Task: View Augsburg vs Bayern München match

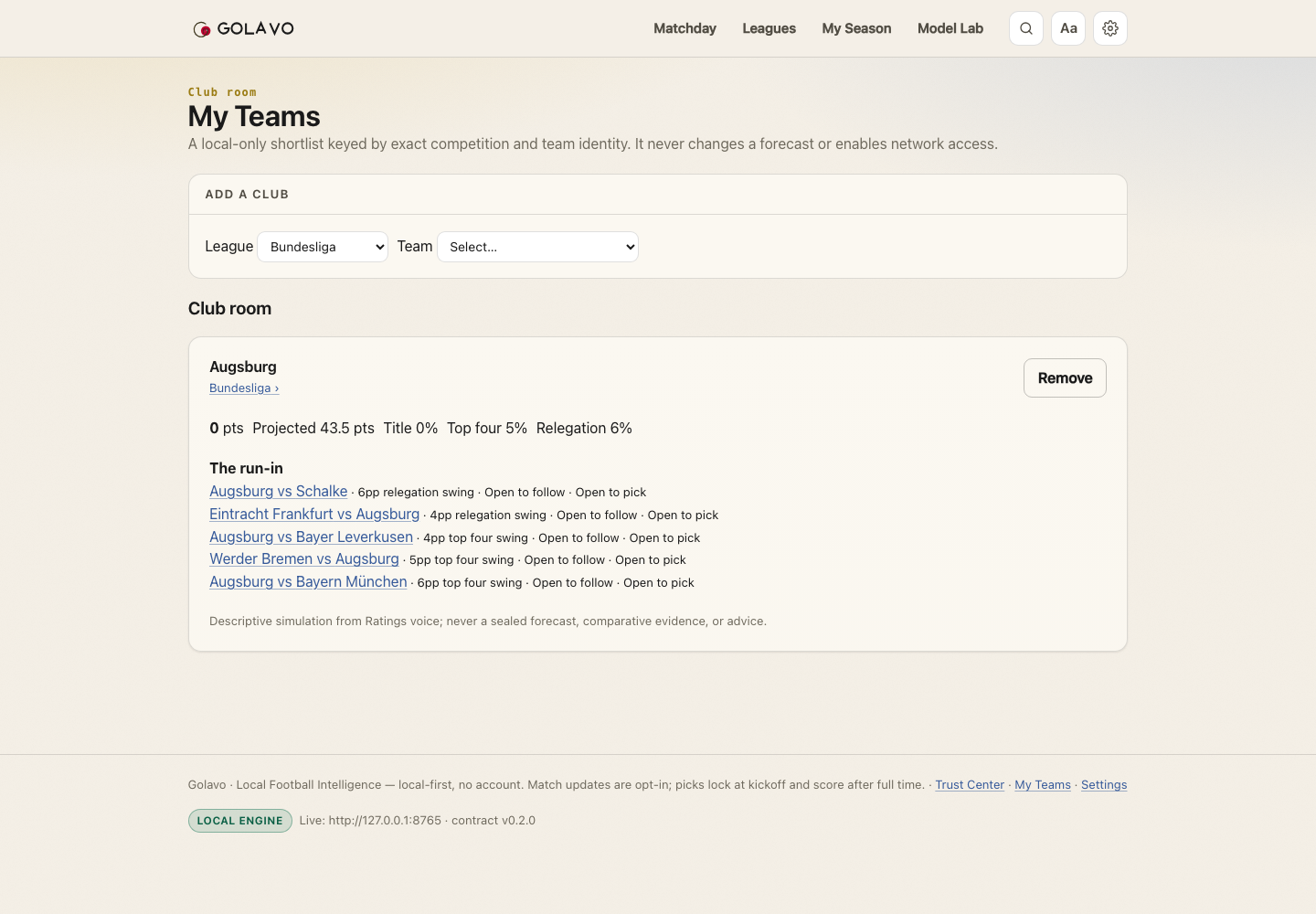Action: point(308,582)
